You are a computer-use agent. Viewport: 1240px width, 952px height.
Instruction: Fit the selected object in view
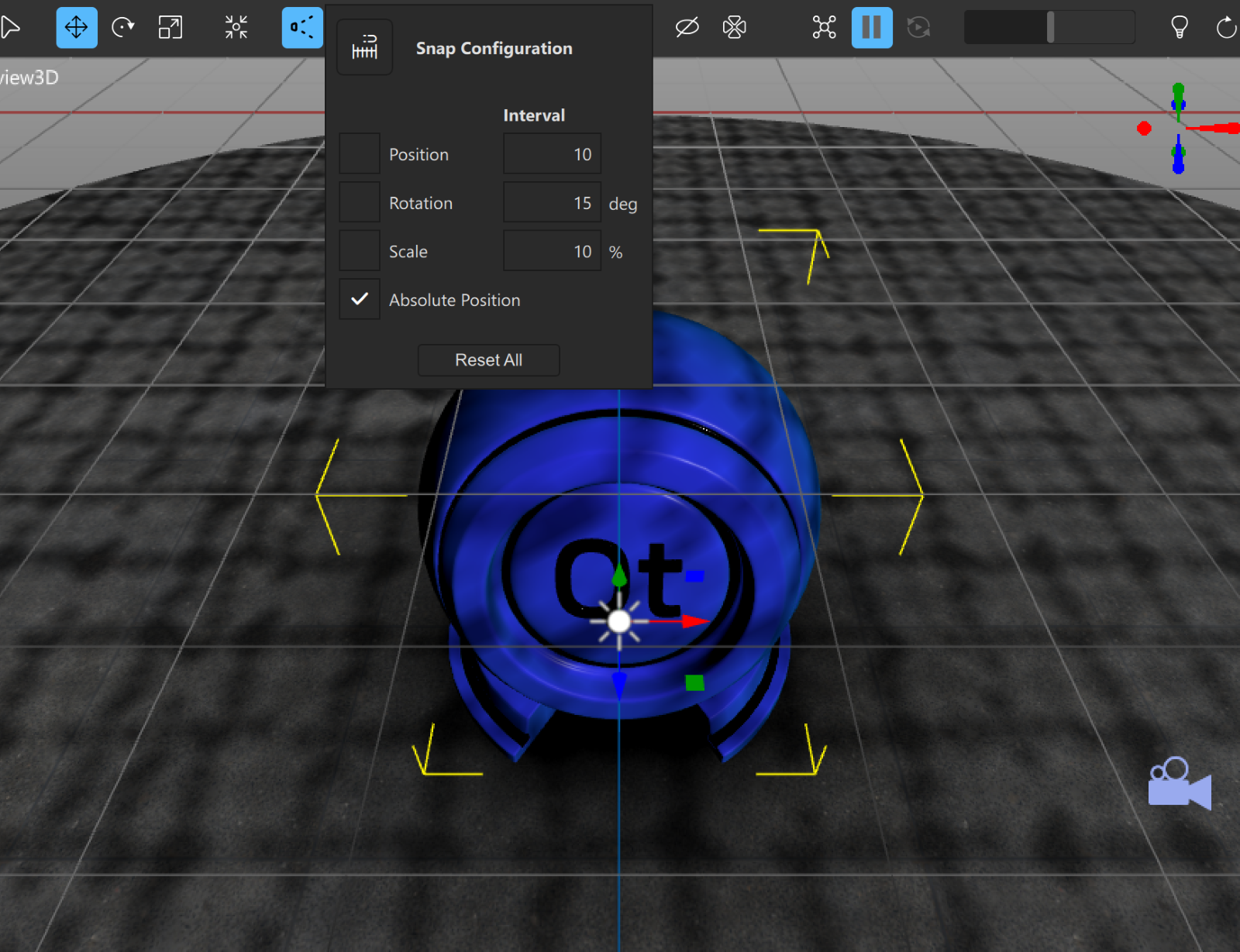pos(235,27)
